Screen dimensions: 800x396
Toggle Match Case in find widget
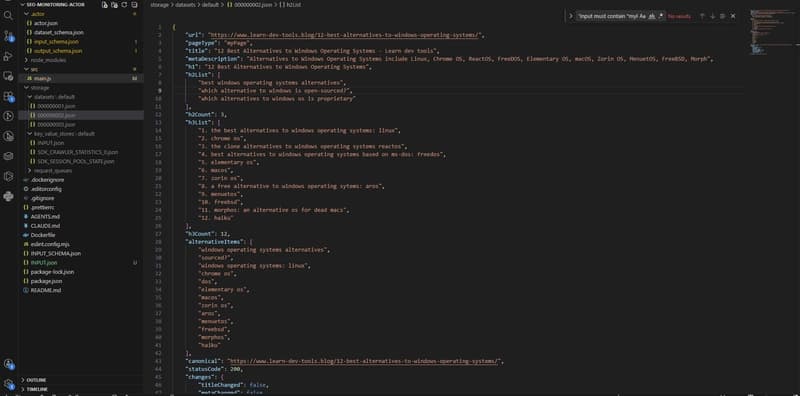tap(642, 16)
